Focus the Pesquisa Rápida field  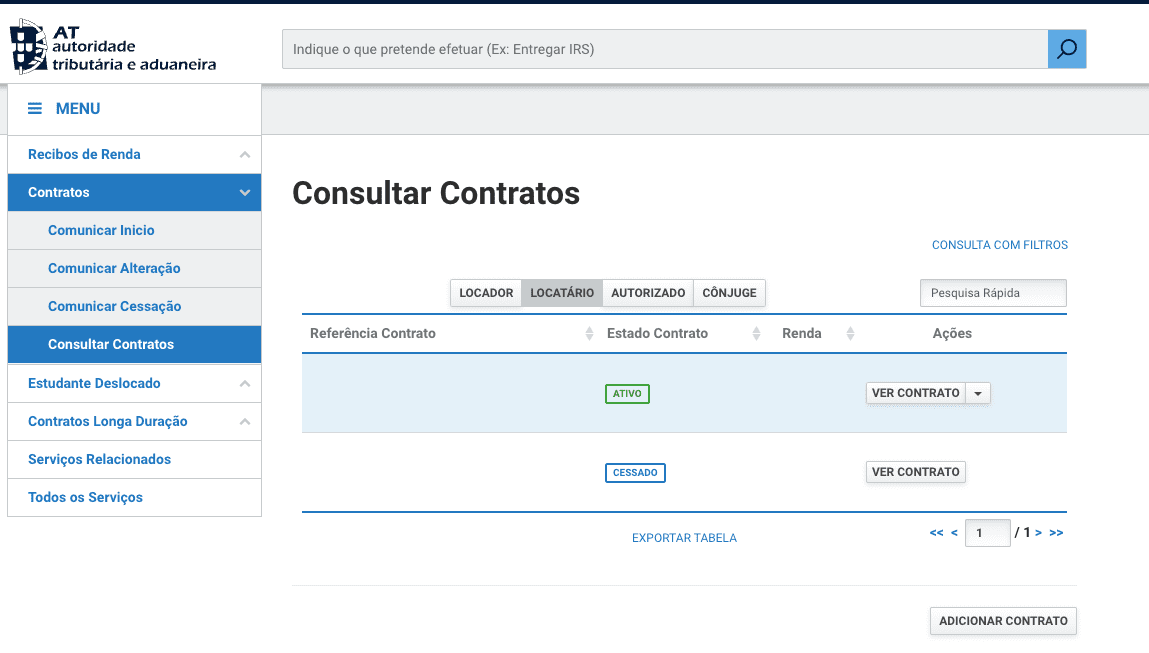tap(993, 293)
